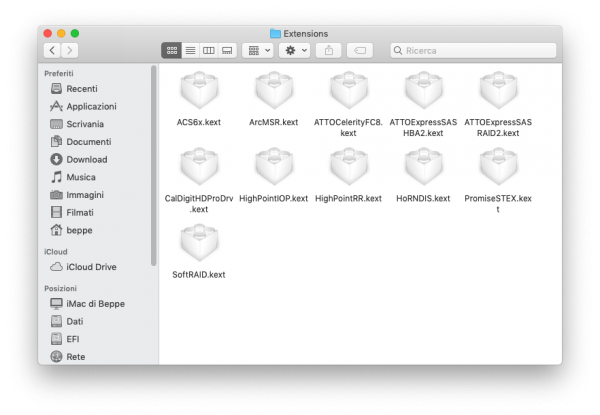Select the SoftRAID.kext file icon
The width and height of the screenshot is (600, 415).
click(199, 243)
